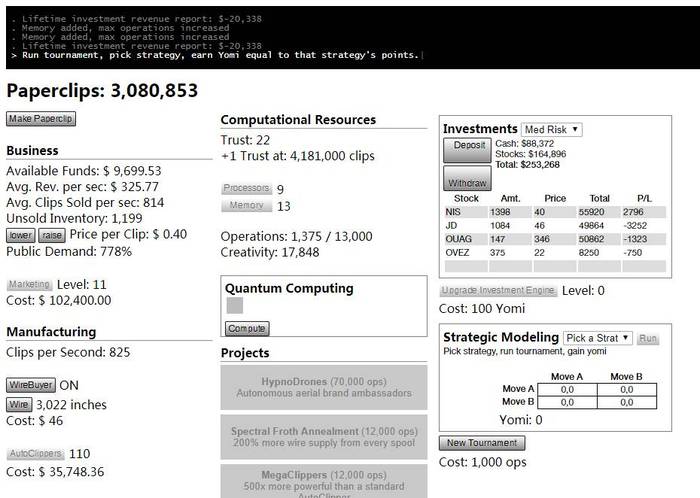Start a New Tournament
Image resolution: width=700 pixels, height=498 pixels.
point(482,443)
